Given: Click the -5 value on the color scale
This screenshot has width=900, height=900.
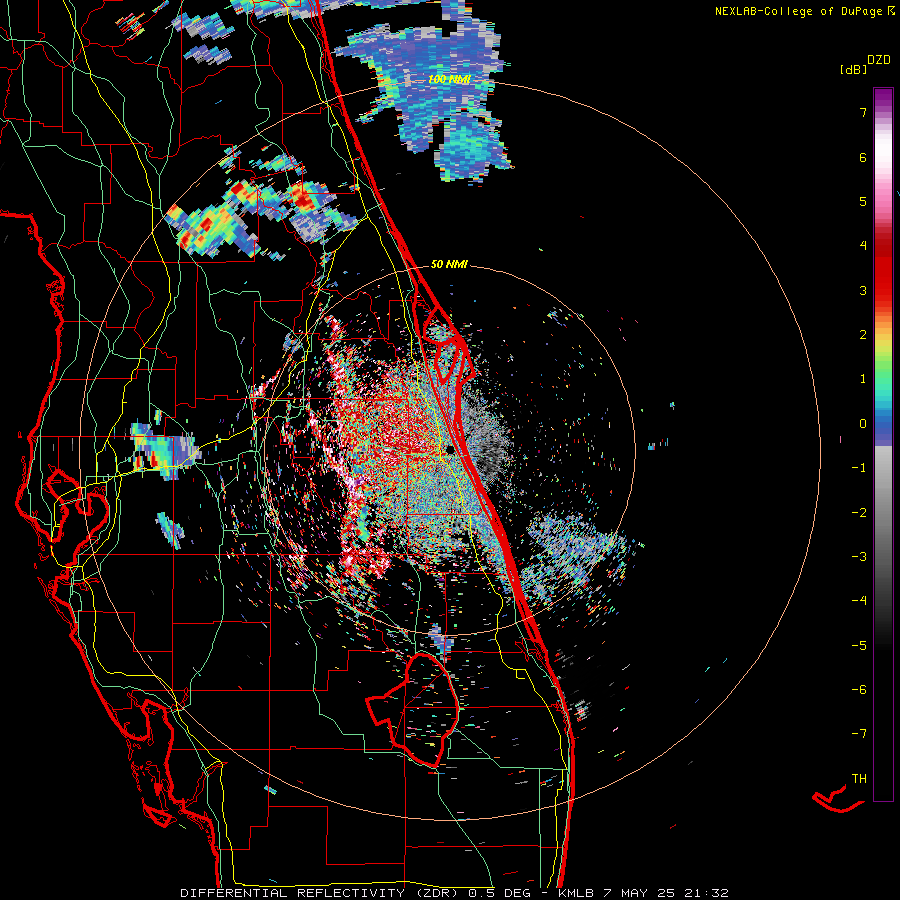Looking at the screenshot, I should (859, 646).
